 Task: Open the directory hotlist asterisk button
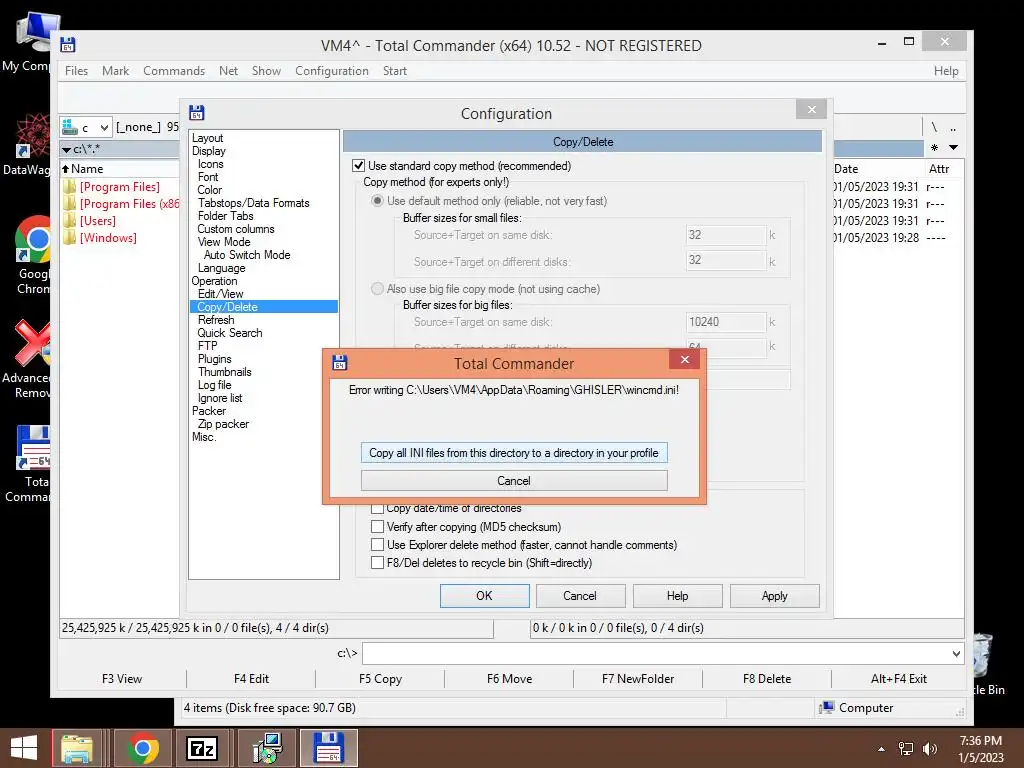(x=935, y=148)
